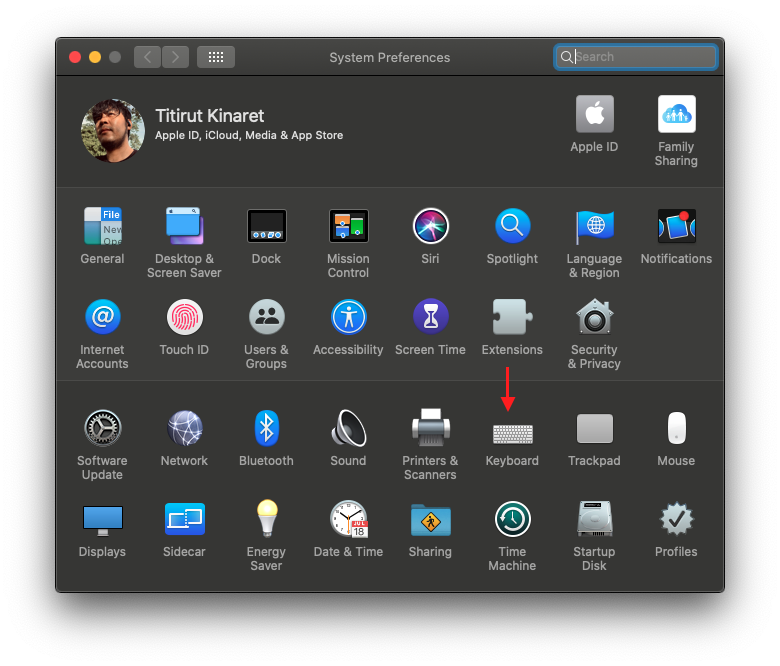Open Energy Saver preferences

pyautogui.click(x=266, y=520)
